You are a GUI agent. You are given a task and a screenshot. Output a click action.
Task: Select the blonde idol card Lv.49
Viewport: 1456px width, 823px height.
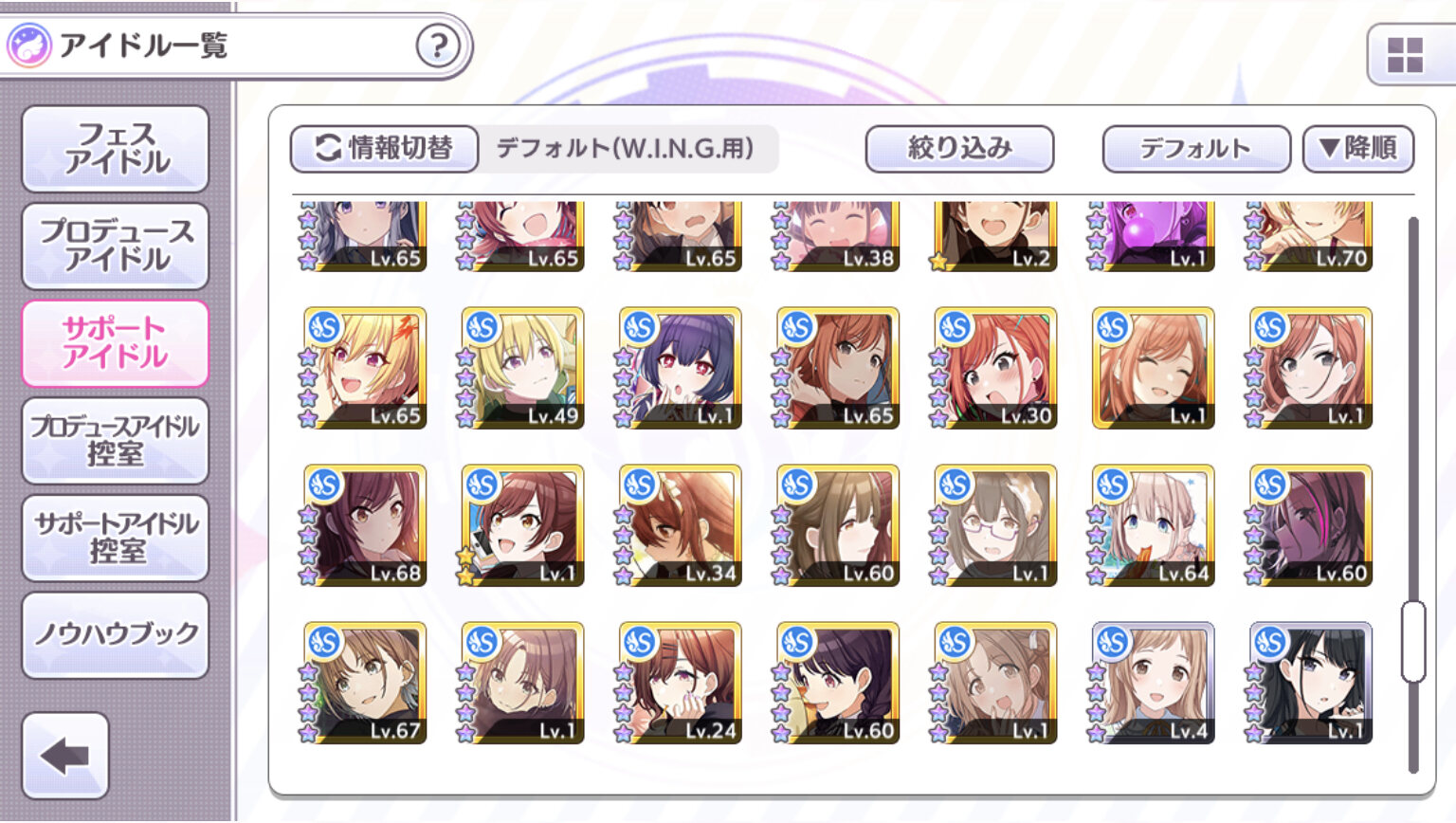point(522,368)
